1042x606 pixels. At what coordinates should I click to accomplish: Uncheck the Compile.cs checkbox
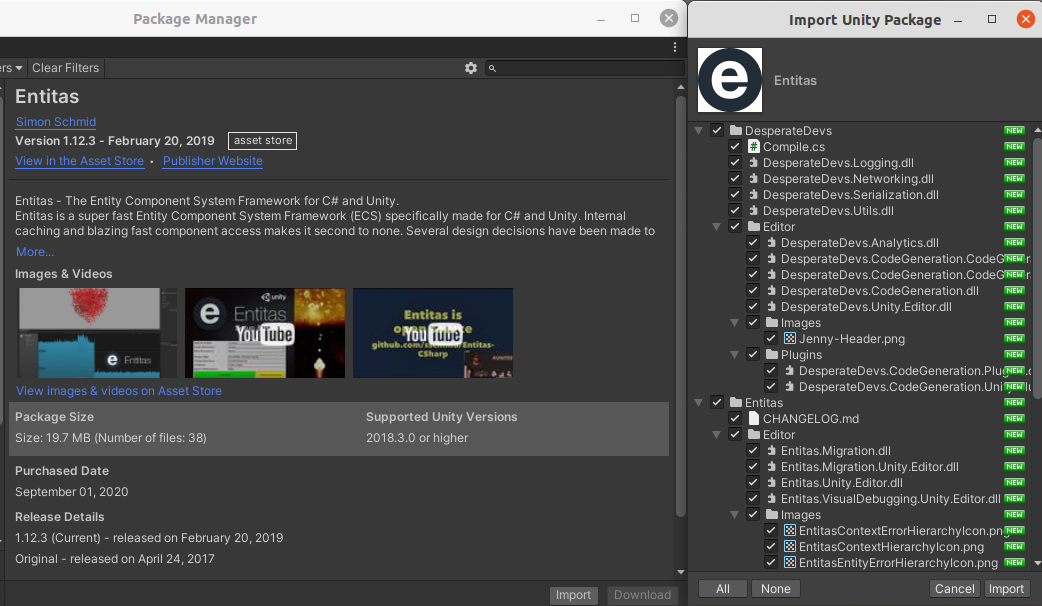pos(734,146)
